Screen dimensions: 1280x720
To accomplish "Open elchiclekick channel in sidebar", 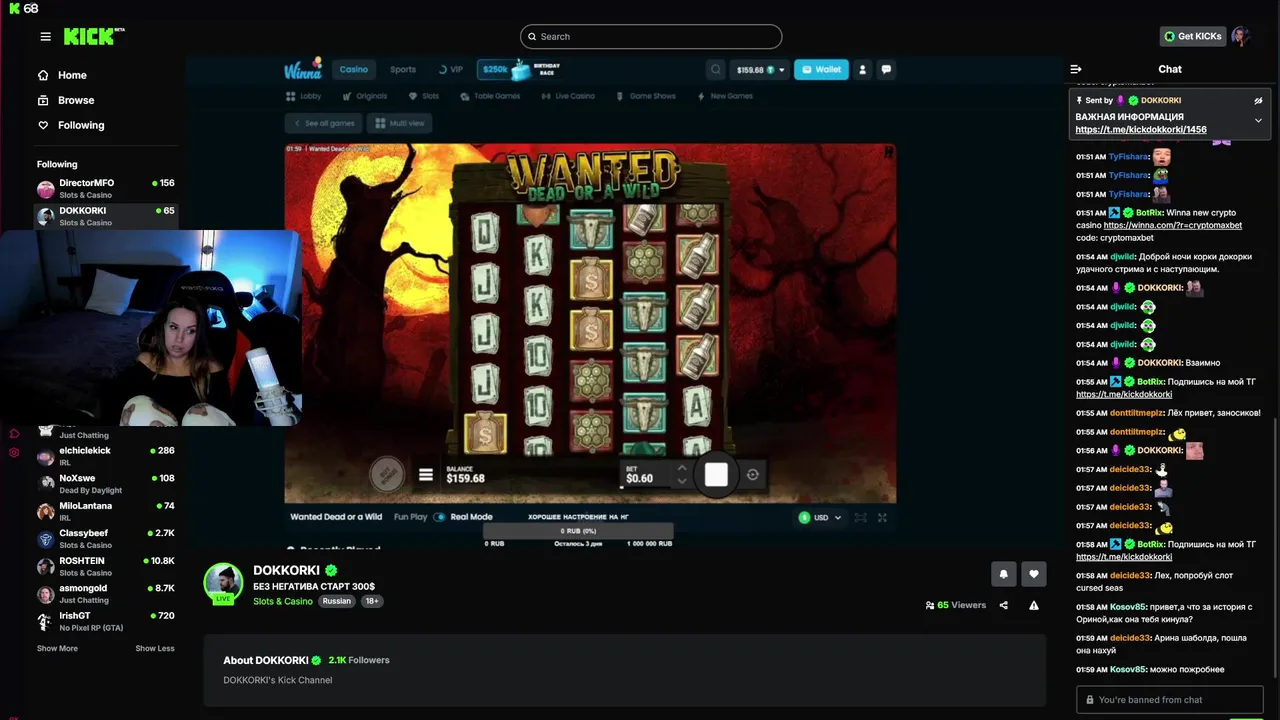I will pyautogui.click(x=106, y=456).
